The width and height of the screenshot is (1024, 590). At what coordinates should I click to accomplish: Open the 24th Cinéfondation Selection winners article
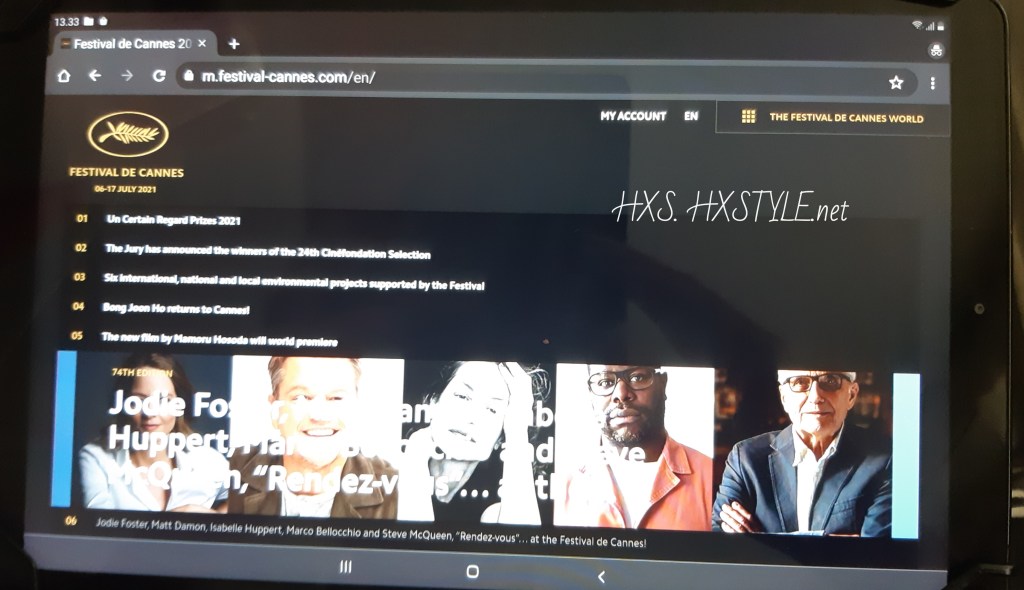[x=267, y=254]
